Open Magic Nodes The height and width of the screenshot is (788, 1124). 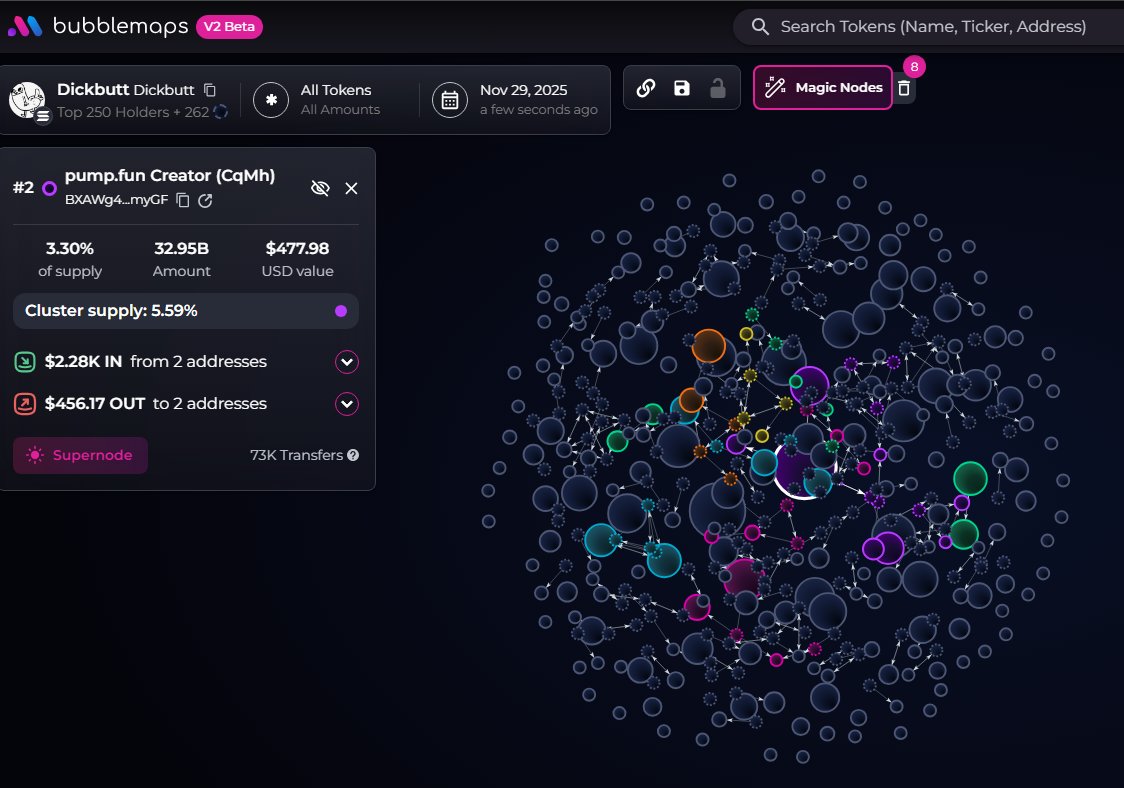(x=823, y=87)
